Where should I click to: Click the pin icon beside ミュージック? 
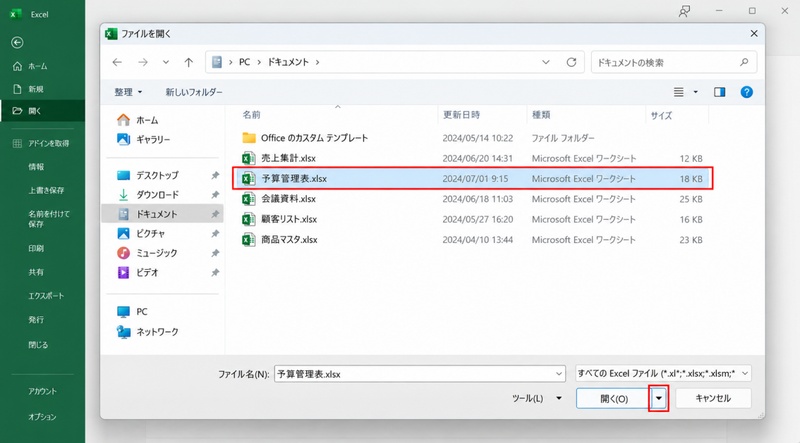pyautogui.click(x=215, y=253)
